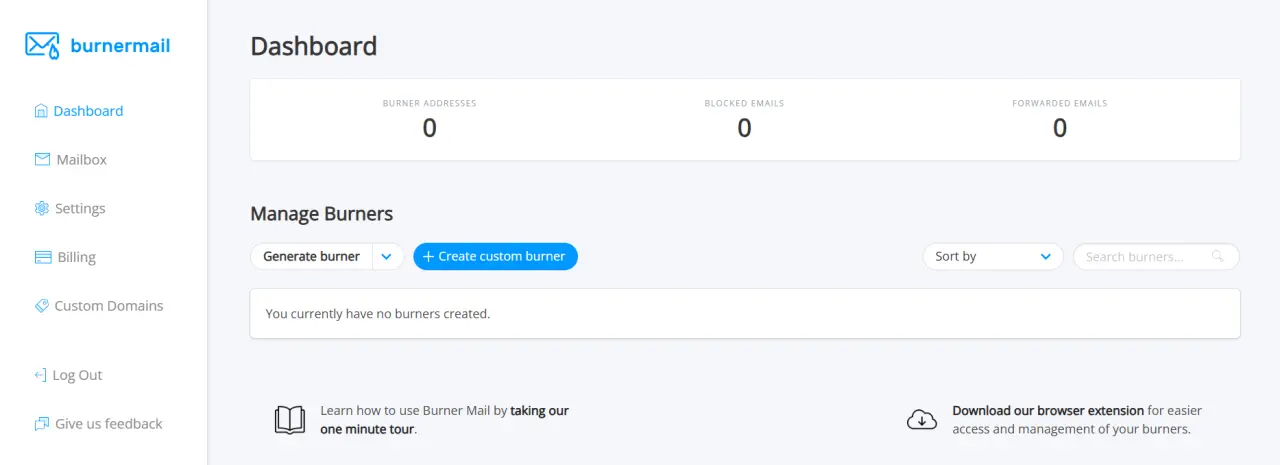
Task: Click the Log Out arrow icon
Action: [40, 375]
